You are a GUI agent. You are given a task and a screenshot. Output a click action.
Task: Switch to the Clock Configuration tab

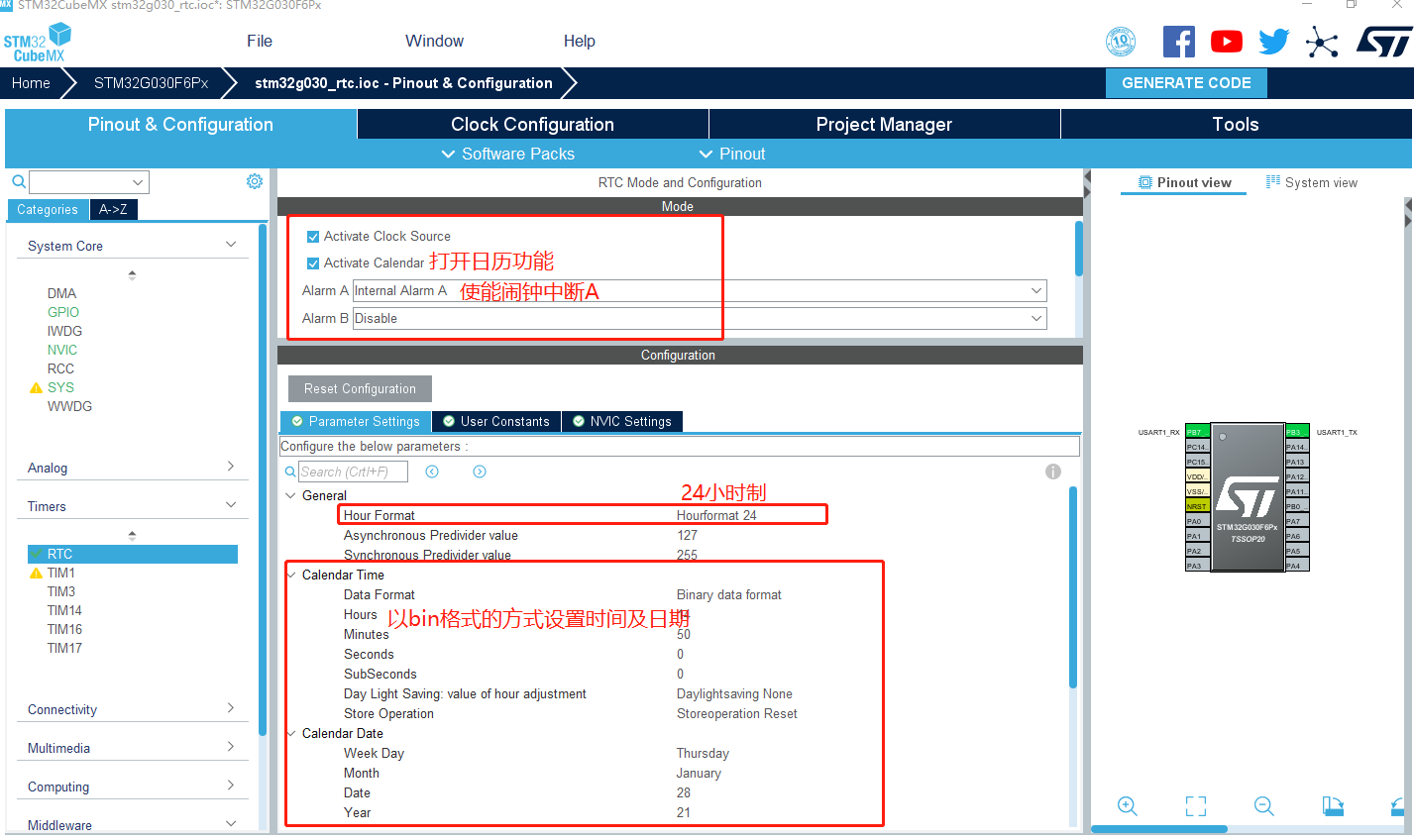tap(532, 124)
